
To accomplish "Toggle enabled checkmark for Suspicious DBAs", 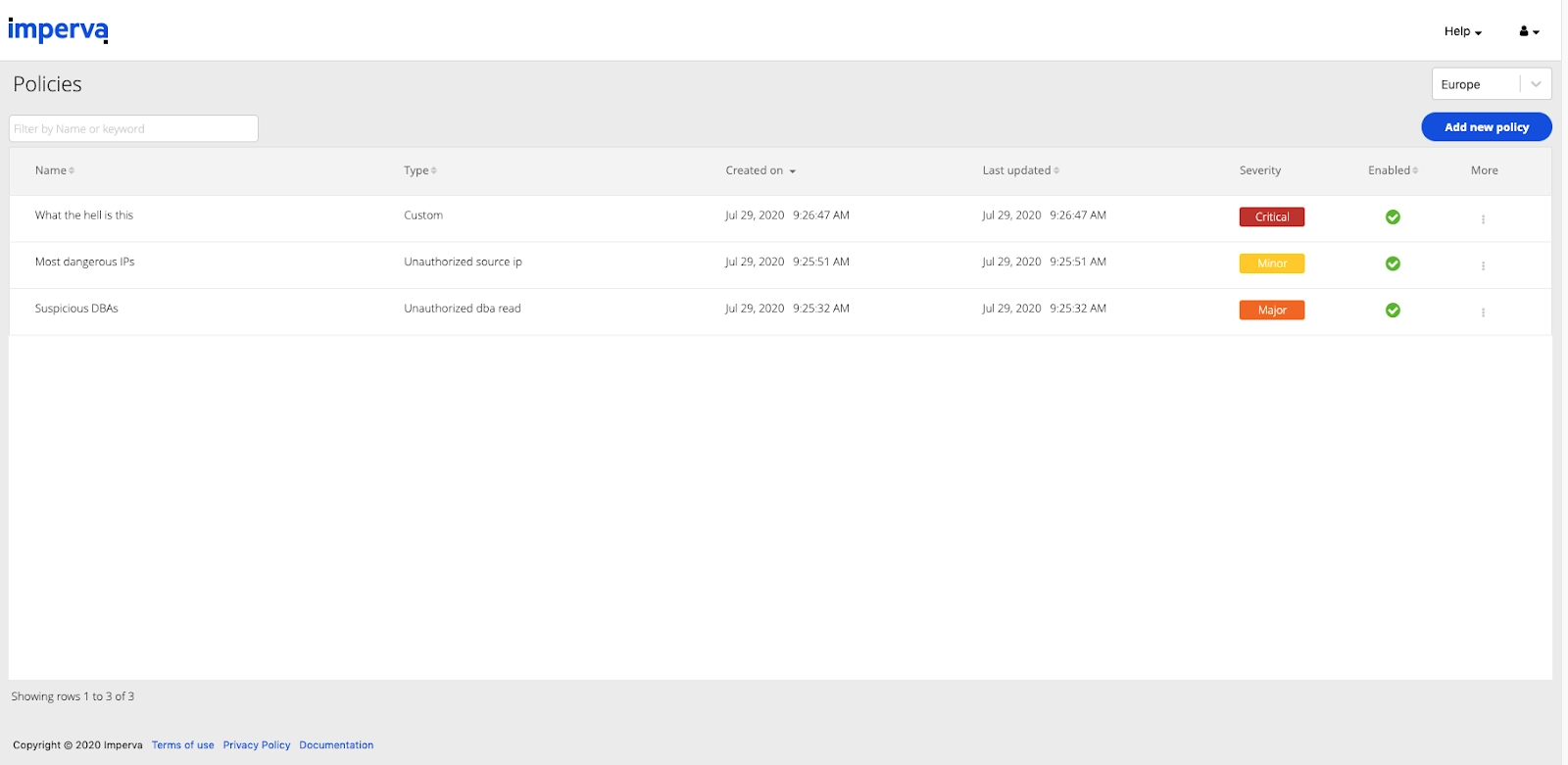I will tap(1393, 311).
